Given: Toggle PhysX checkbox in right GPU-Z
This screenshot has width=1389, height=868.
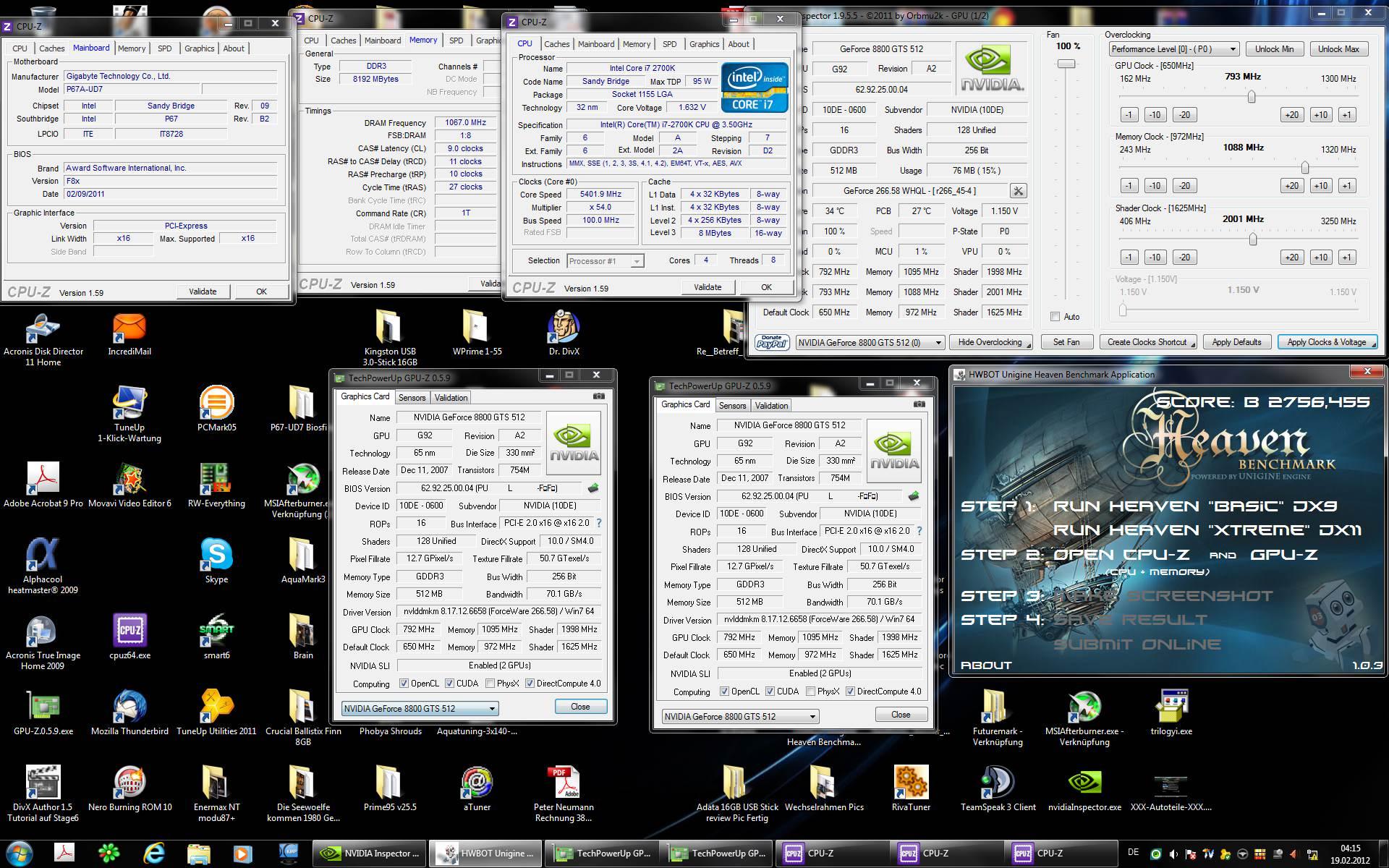Looking at the screenshot, I should pyautogui.click(x=810, y=692).
